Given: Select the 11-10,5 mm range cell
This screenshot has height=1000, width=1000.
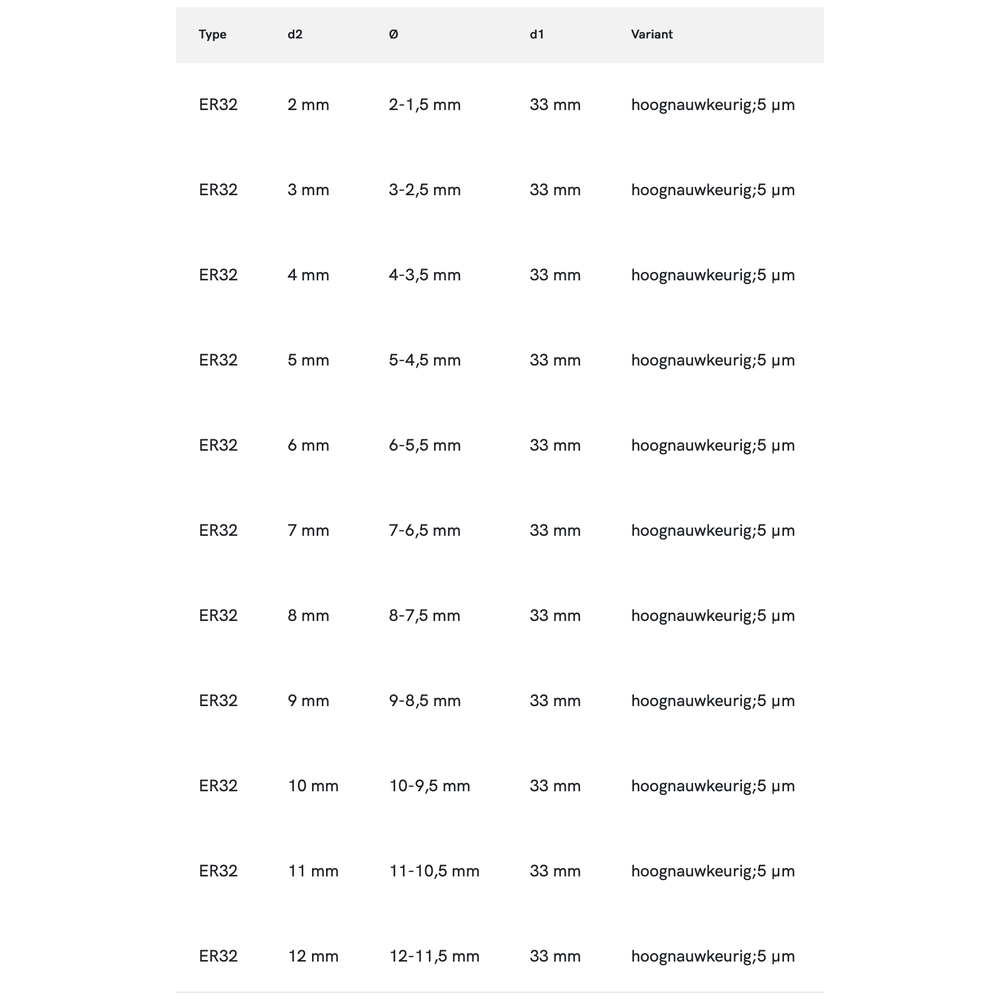Looking at the screenshot, I should (434, 871).
